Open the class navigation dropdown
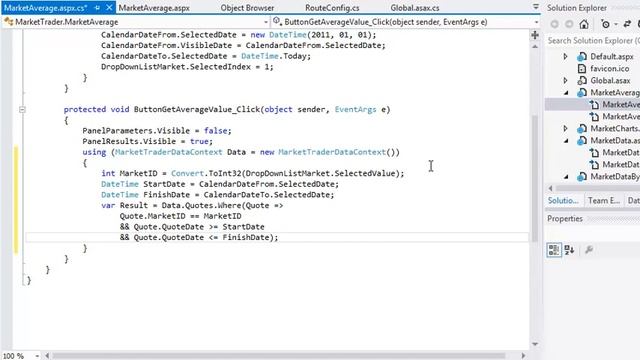640x360 pixels. [266, 22]
